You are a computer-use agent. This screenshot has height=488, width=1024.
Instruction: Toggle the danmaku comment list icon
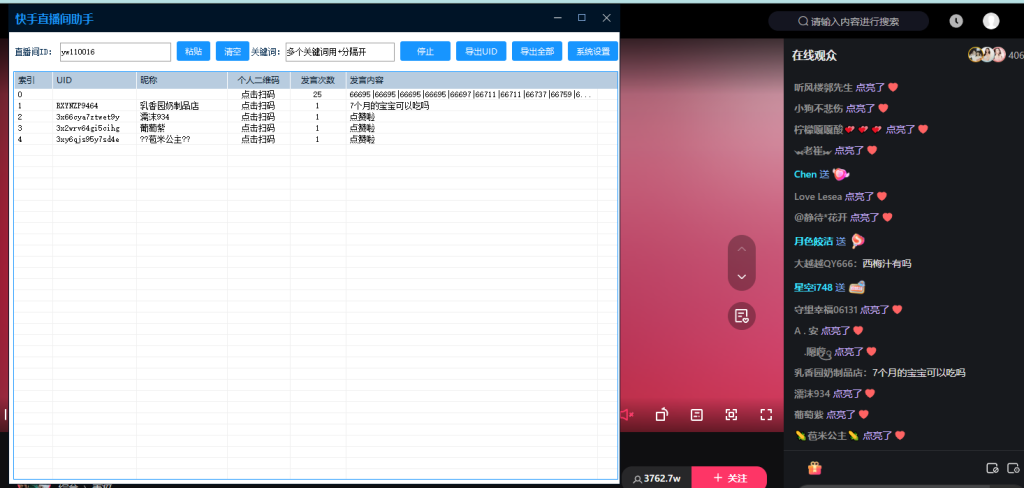(696, 414)
